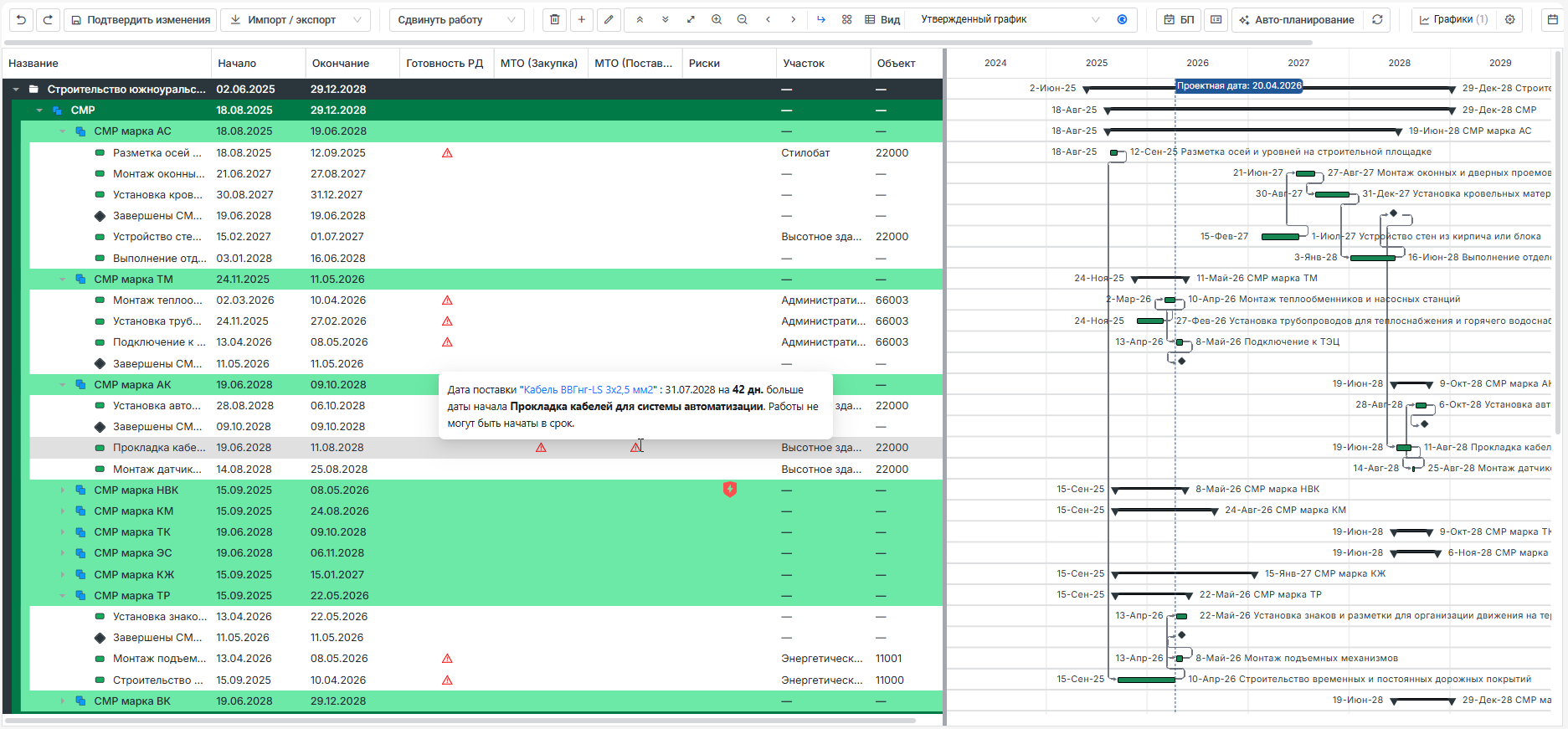
Task: Toggle the blue dependency links arrow
Action: 820,19
